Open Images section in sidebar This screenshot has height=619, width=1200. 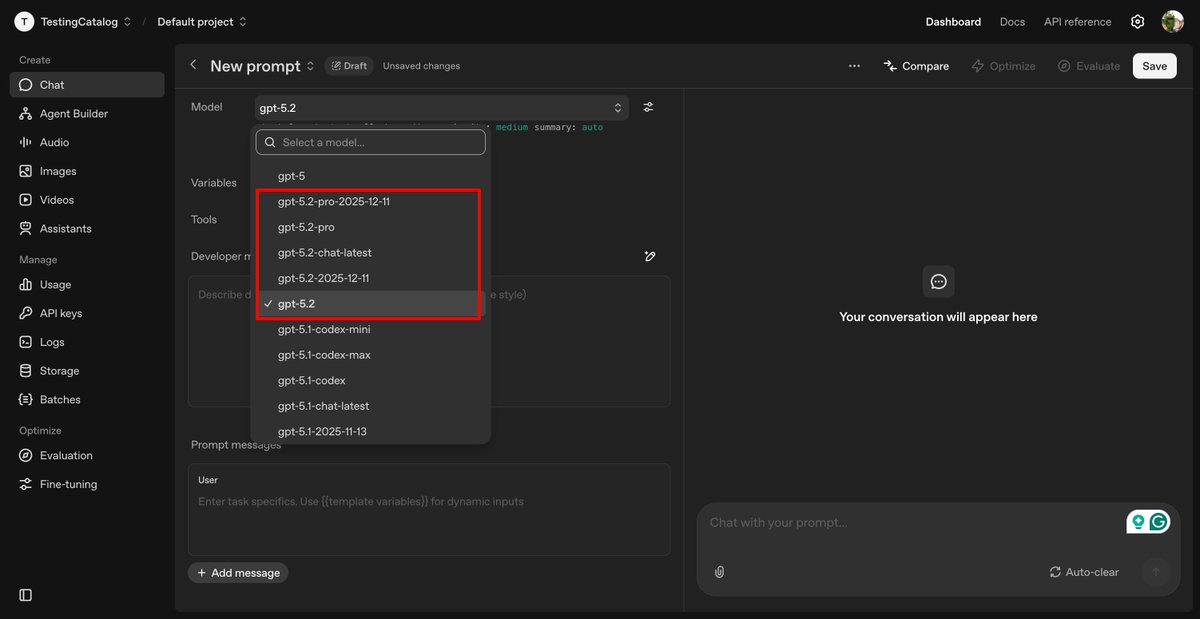pos(87,171)
